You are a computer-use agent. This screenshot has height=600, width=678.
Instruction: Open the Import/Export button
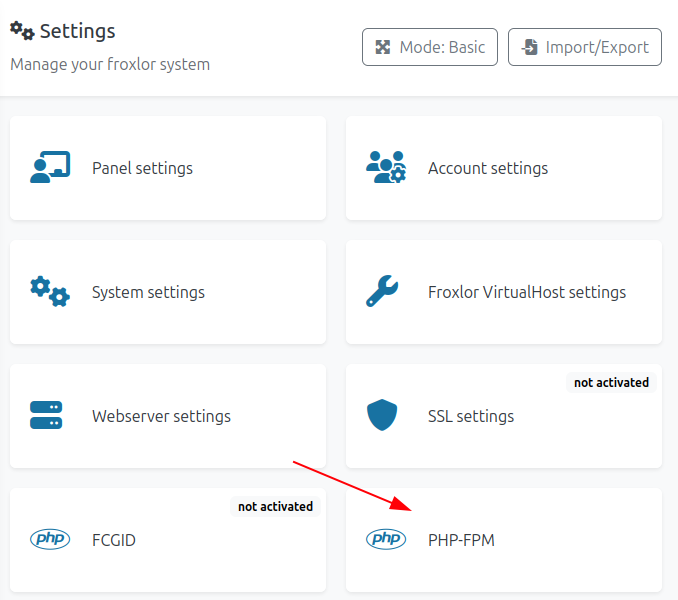tap(585, 47)
